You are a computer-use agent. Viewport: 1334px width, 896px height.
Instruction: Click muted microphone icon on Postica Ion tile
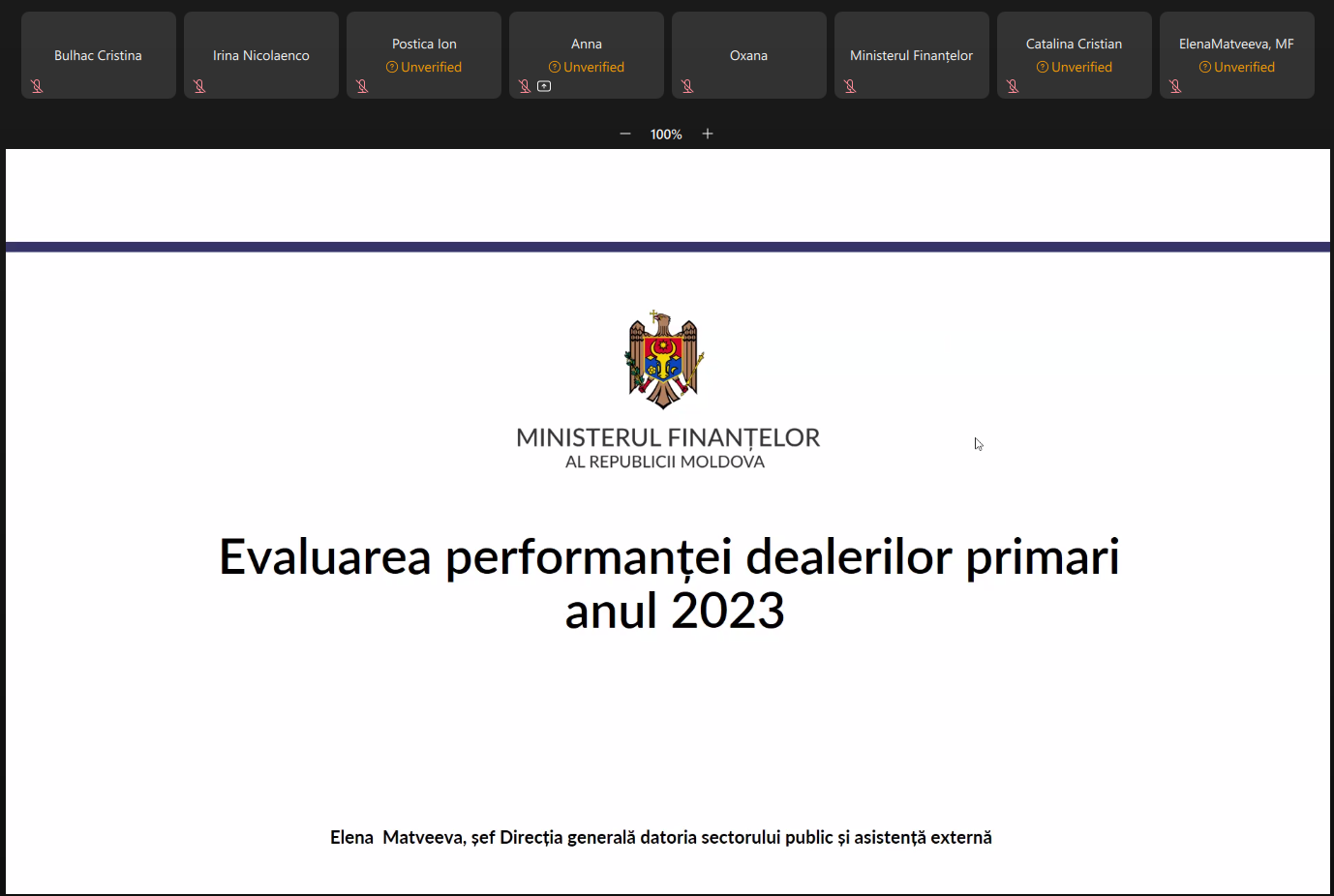[x=362, y=86]
